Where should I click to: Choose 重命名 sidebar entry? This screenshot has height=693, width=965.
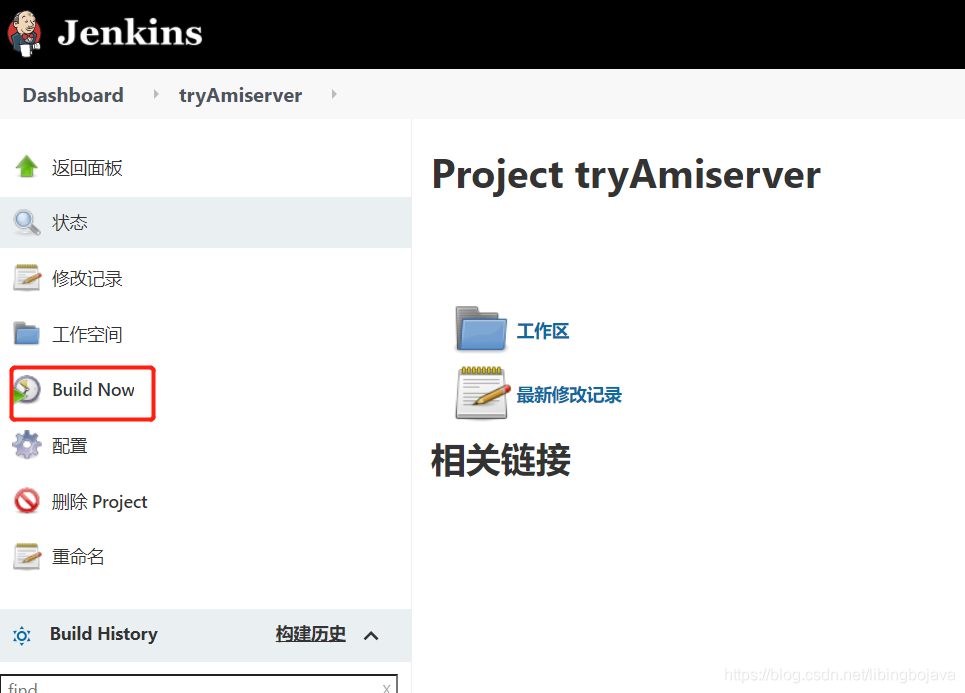pos(78,557)
